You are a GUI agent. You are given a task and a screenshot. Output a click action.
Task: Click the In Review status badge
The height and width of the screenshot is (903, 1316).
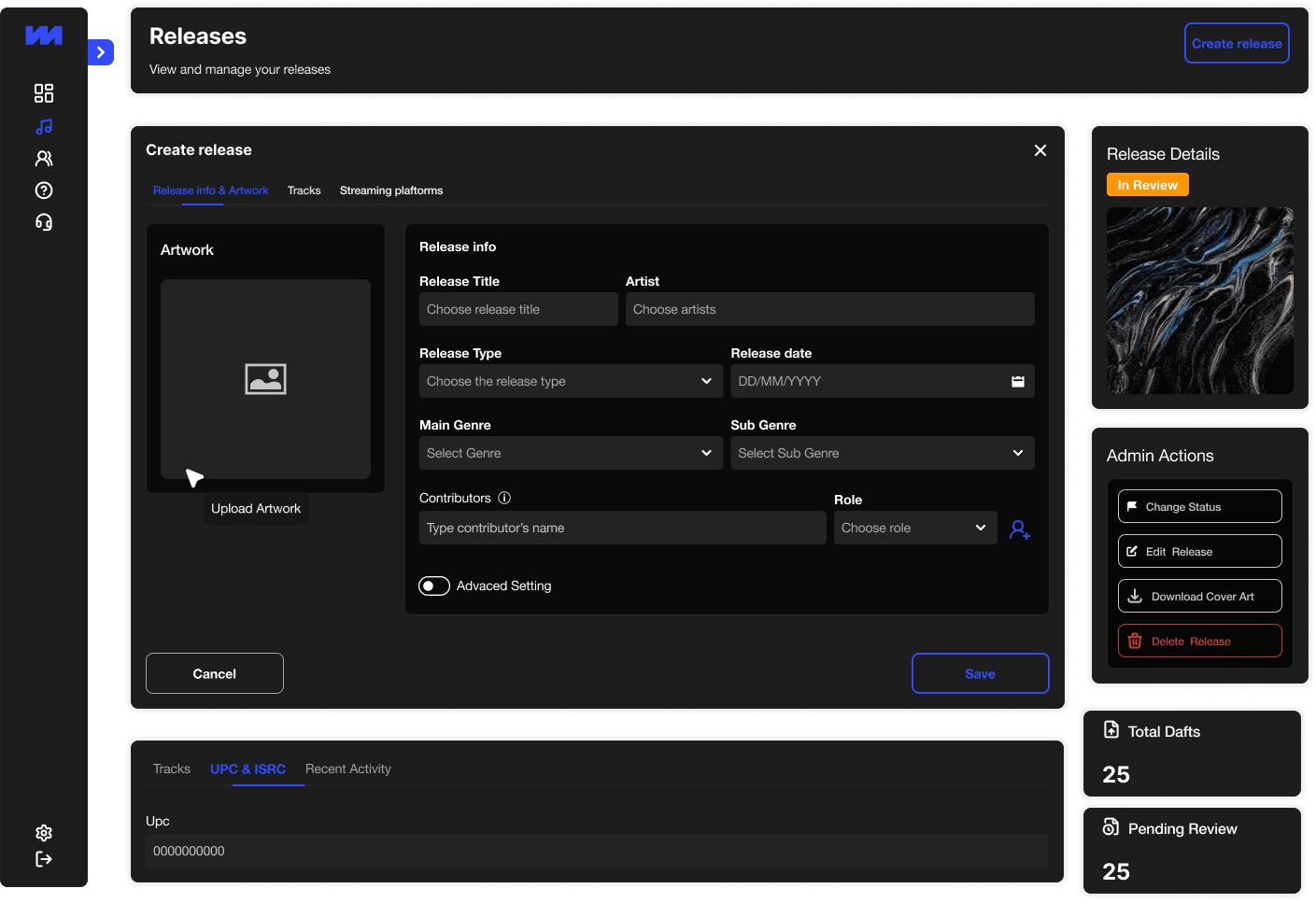tap(1148, 185)
